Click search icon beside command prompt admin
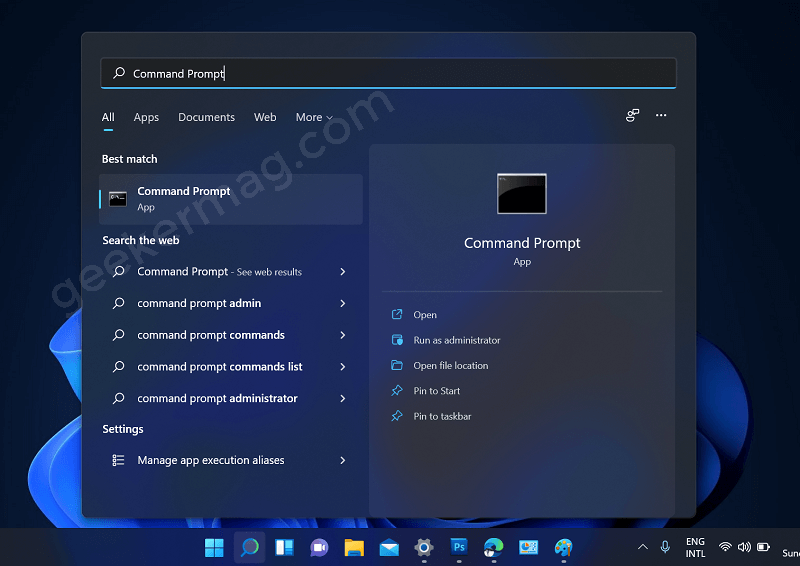Viewport: 800px width, 566px height. coord(118,303)
